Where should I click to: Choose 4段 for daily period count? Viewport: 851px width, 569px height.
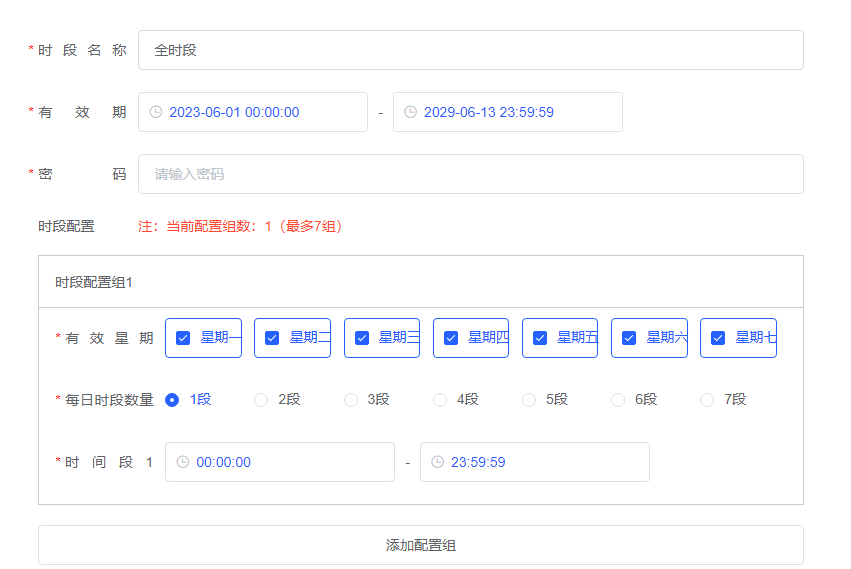440,400
